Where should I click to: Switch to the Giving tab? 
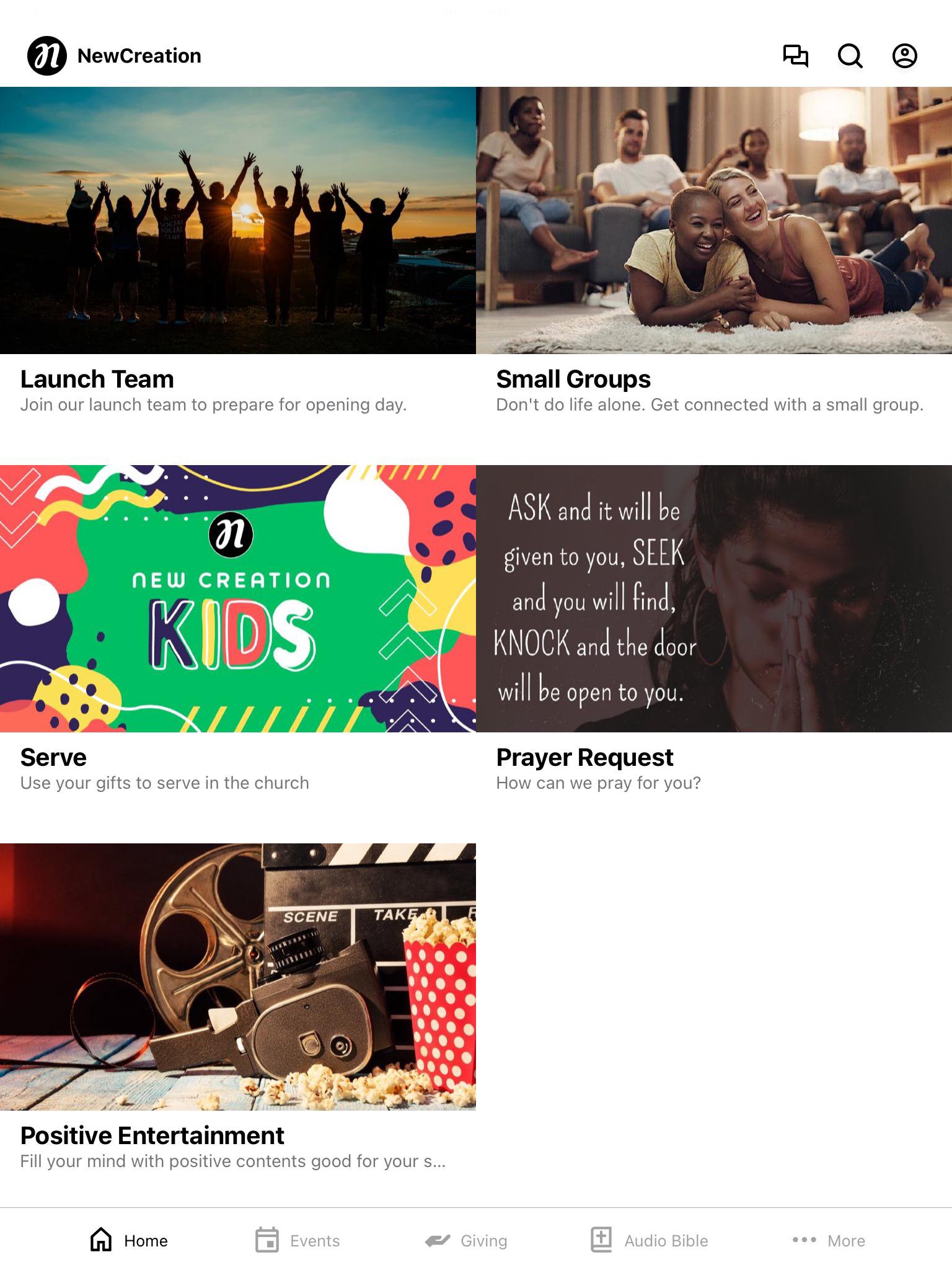point(466,1240)
